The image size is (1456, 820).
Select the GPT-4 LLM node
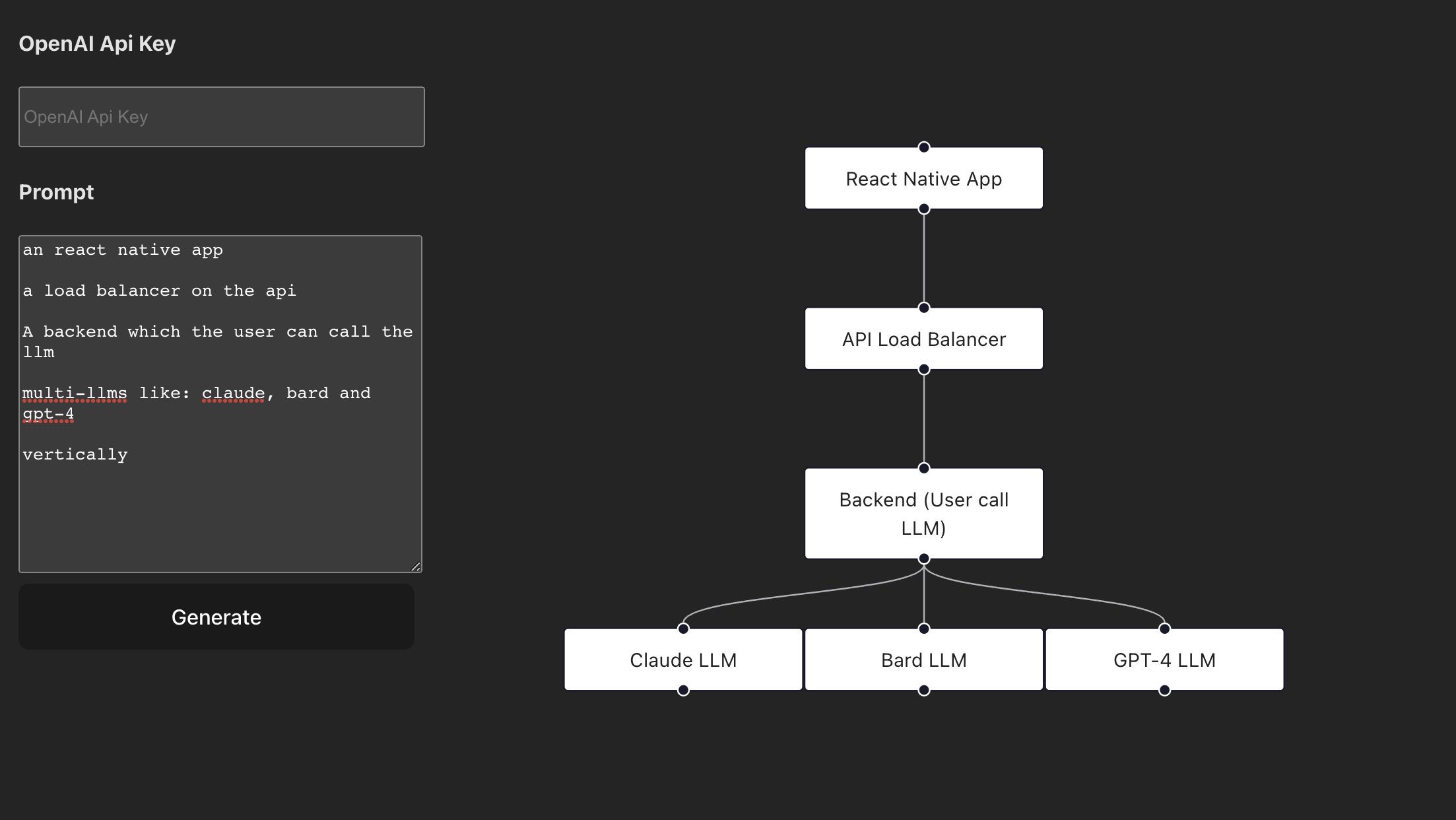click(1164, 660)
